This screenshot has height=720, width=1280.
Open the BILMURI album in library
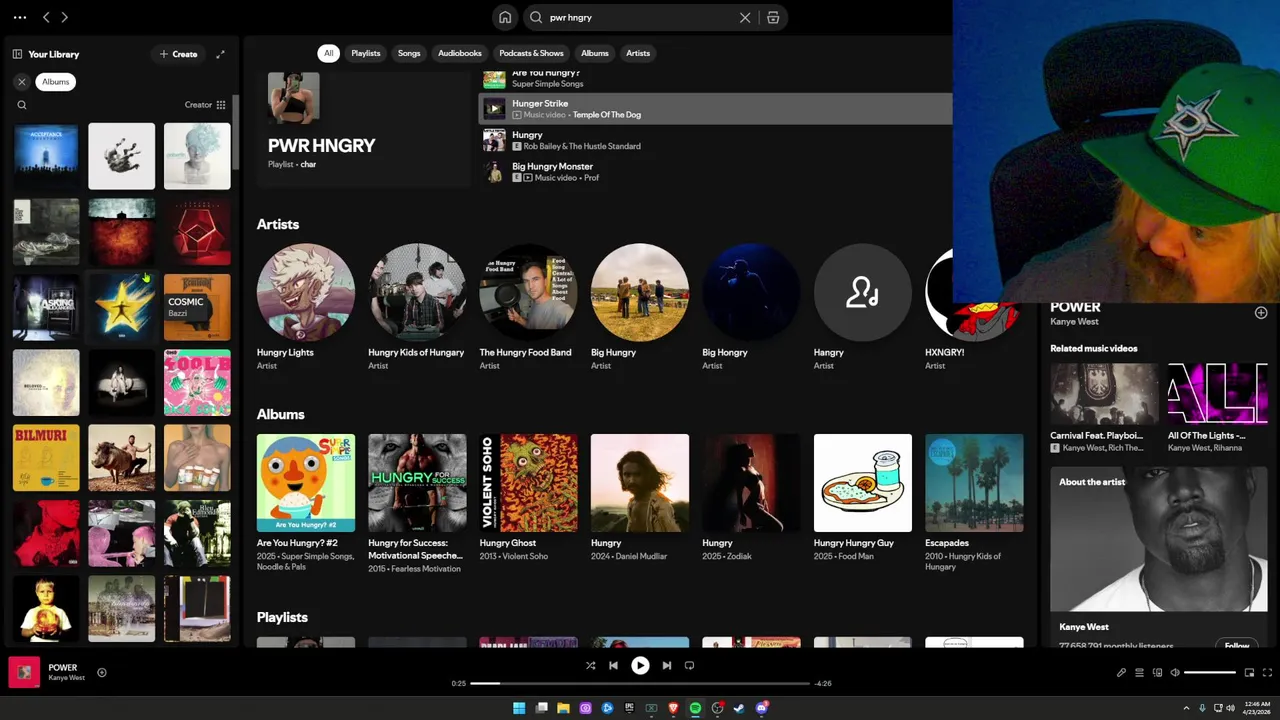46,458
